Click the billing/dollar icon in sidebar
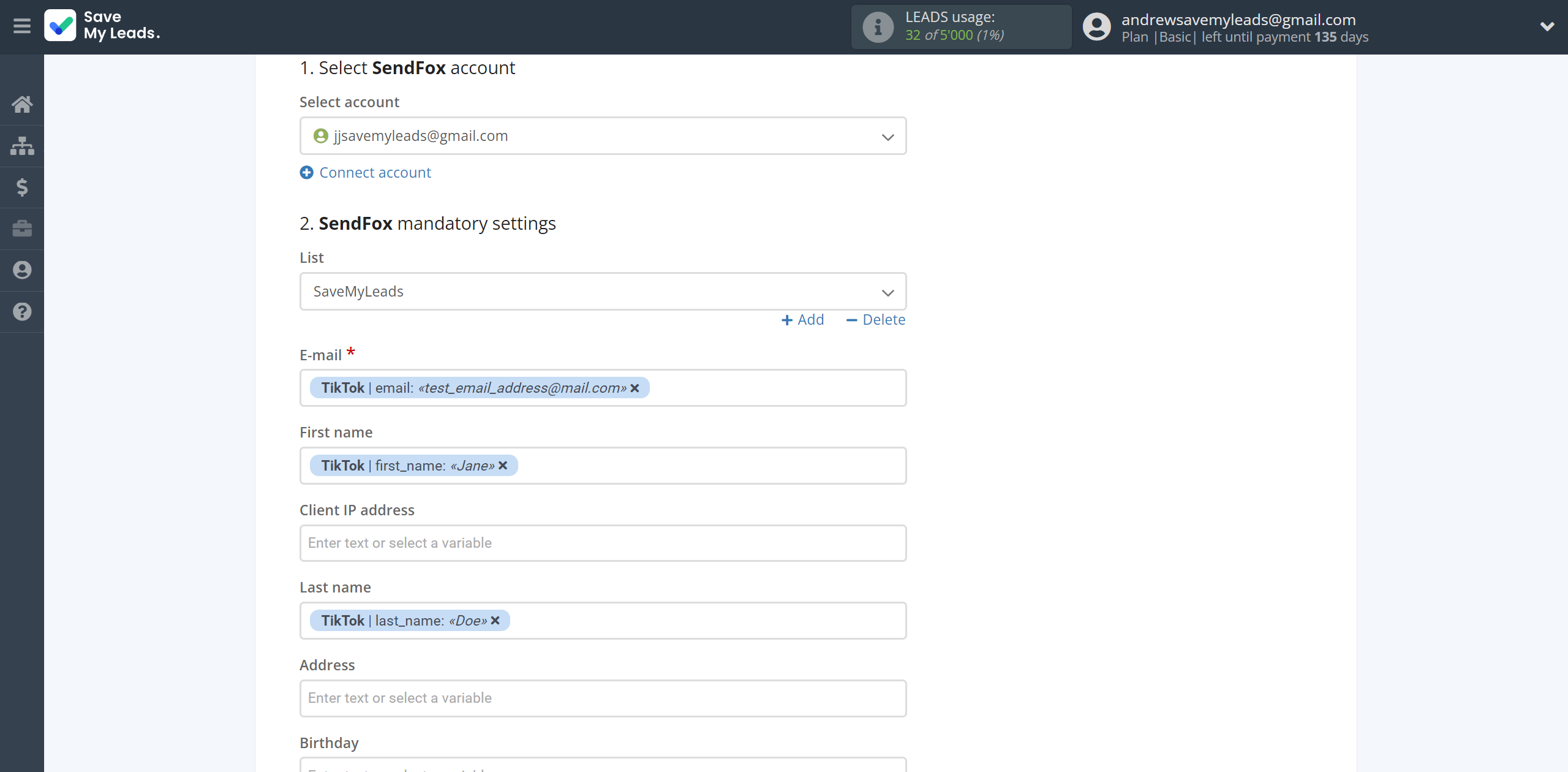Image resolution: width=1568 pixels, height=772 pixels. pyautogui.click(x=22, y=187)
